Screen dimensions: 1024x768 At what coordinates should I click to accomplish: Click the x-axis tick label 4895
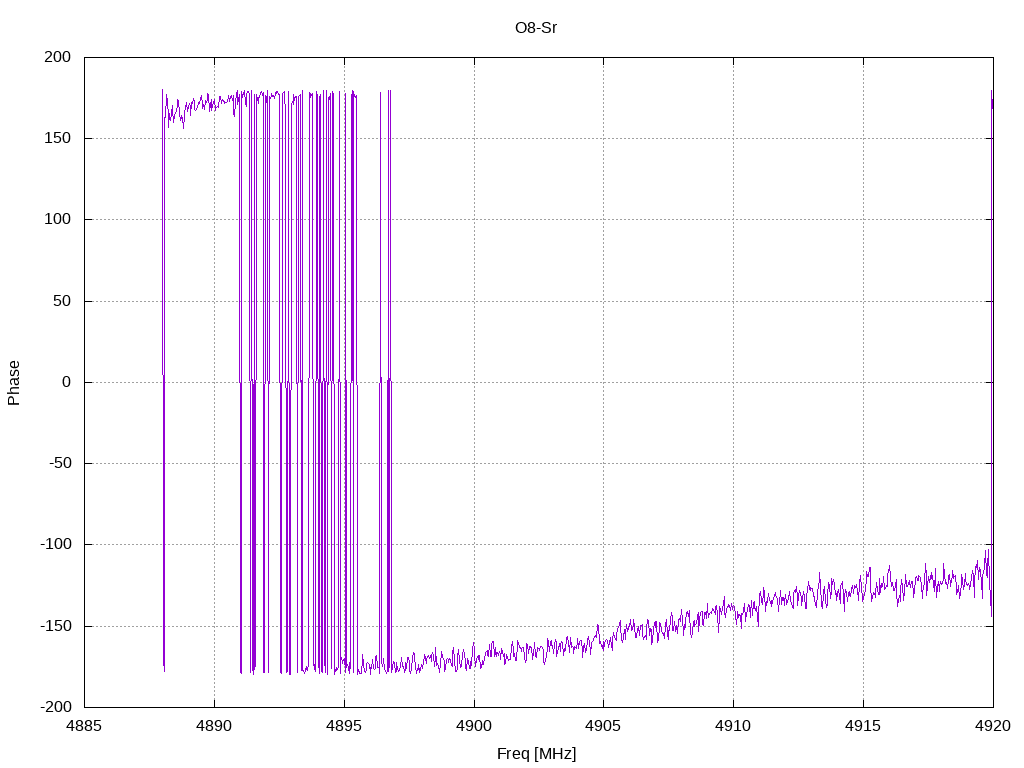pos(344,726)
